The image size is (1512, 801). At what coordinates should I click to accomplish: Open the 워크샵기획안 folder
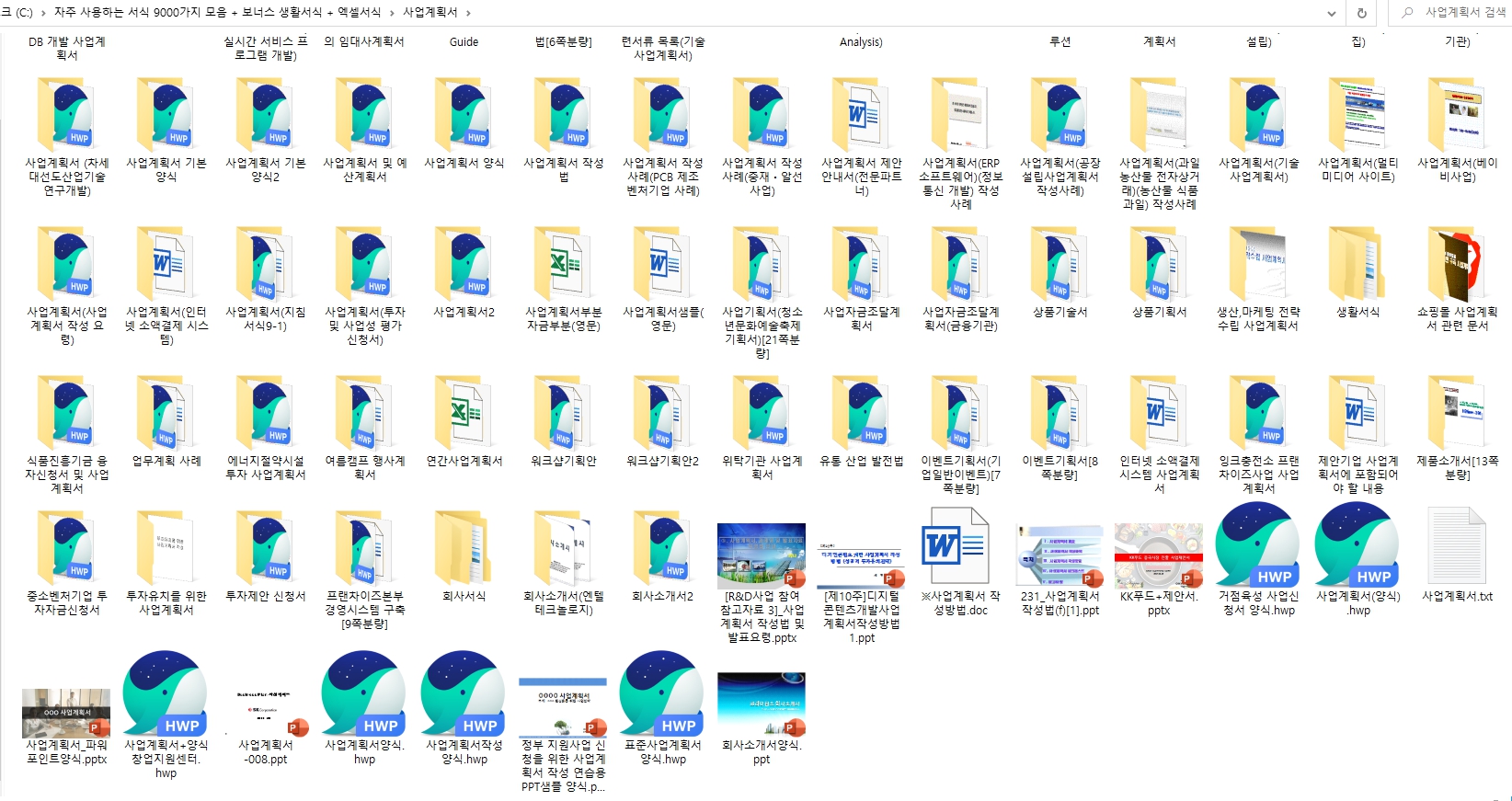563,413
